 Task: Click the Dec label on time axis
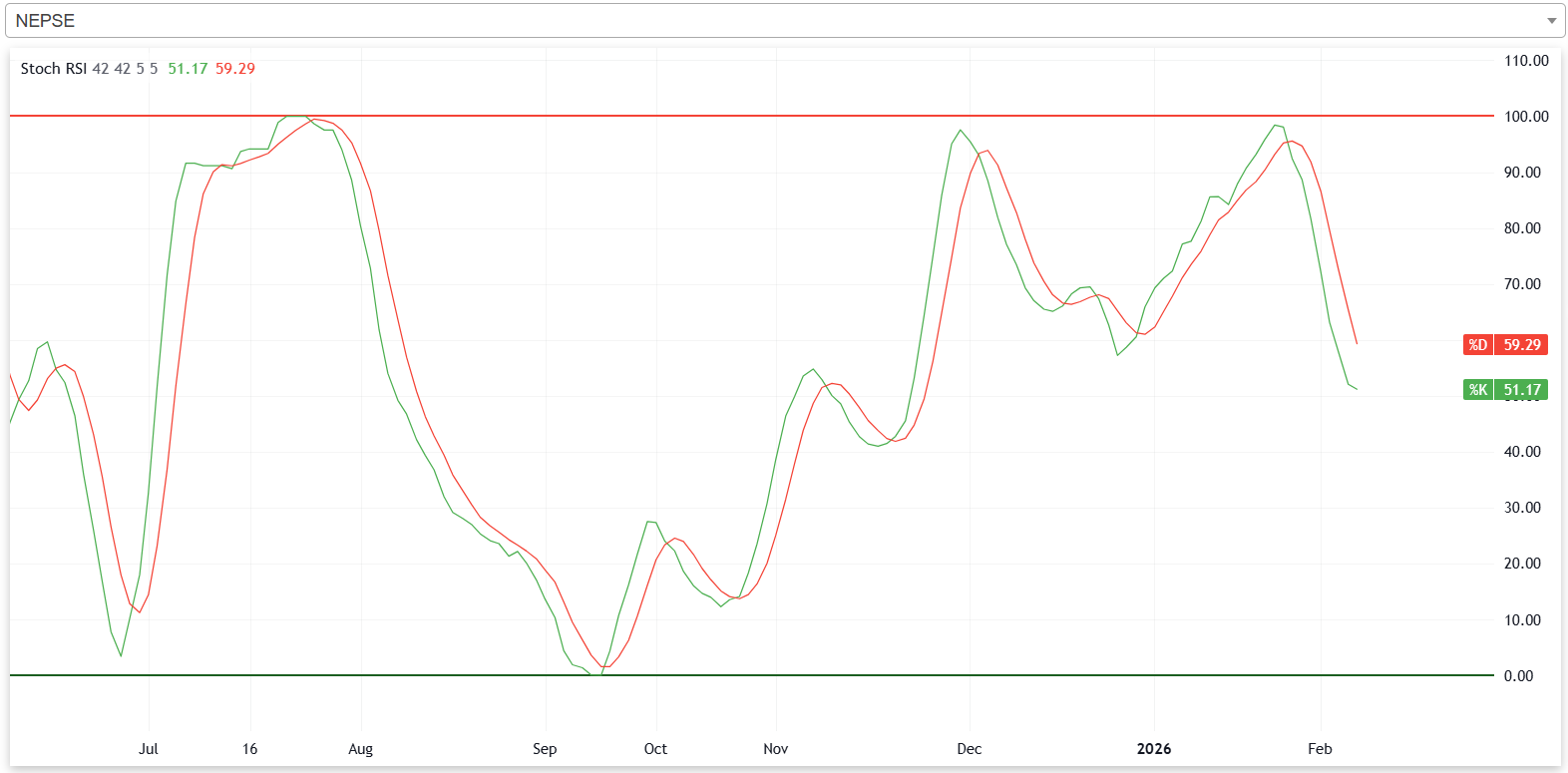pyautogui.click(x=969, y=749)
